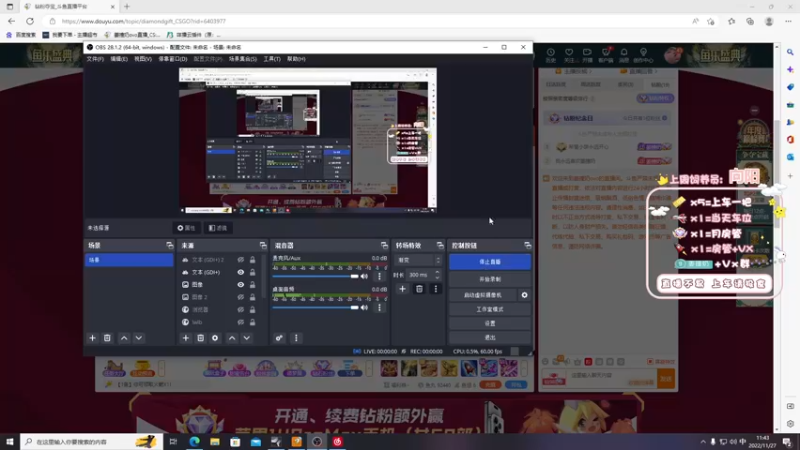Open the Mic/Aux track options menu
This screenshot has width=800, height=450.
coord(379,276)
